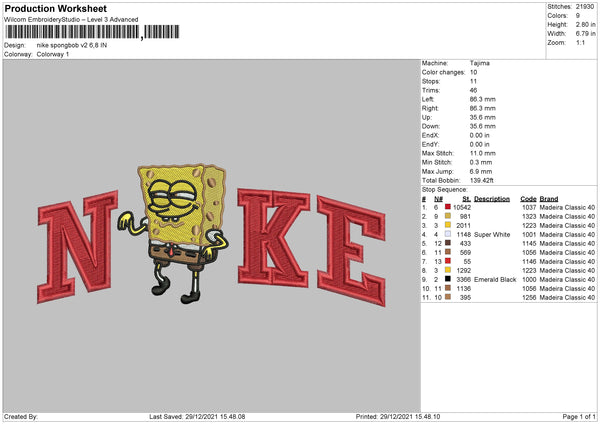This screenshot has height=424, width=600.
Task: Click the 'Up:' label
Action: click(x=427, y=117)
